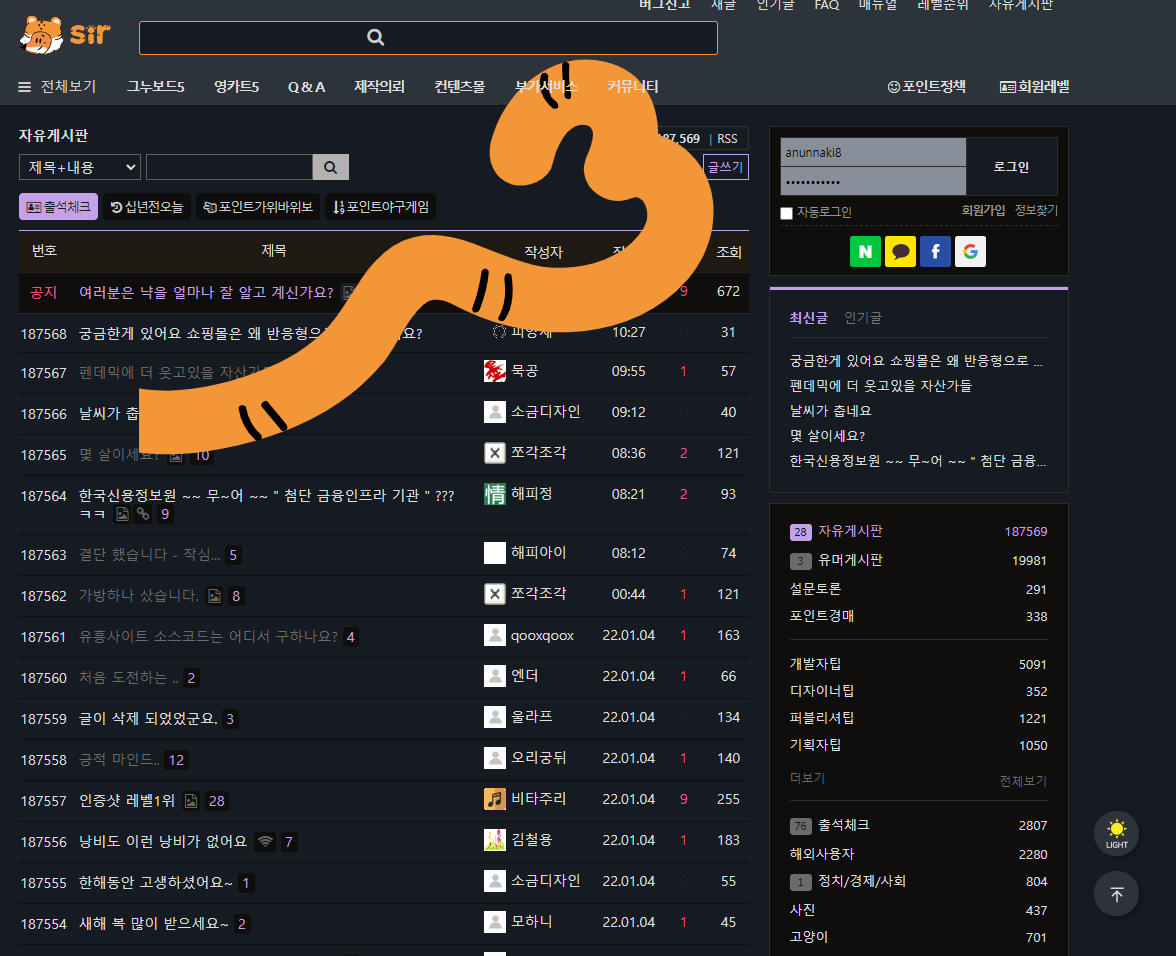The image size is (1176, 956).
Task: Open the 제목+내용 search filter dropdown
Action: pos(80,167)
